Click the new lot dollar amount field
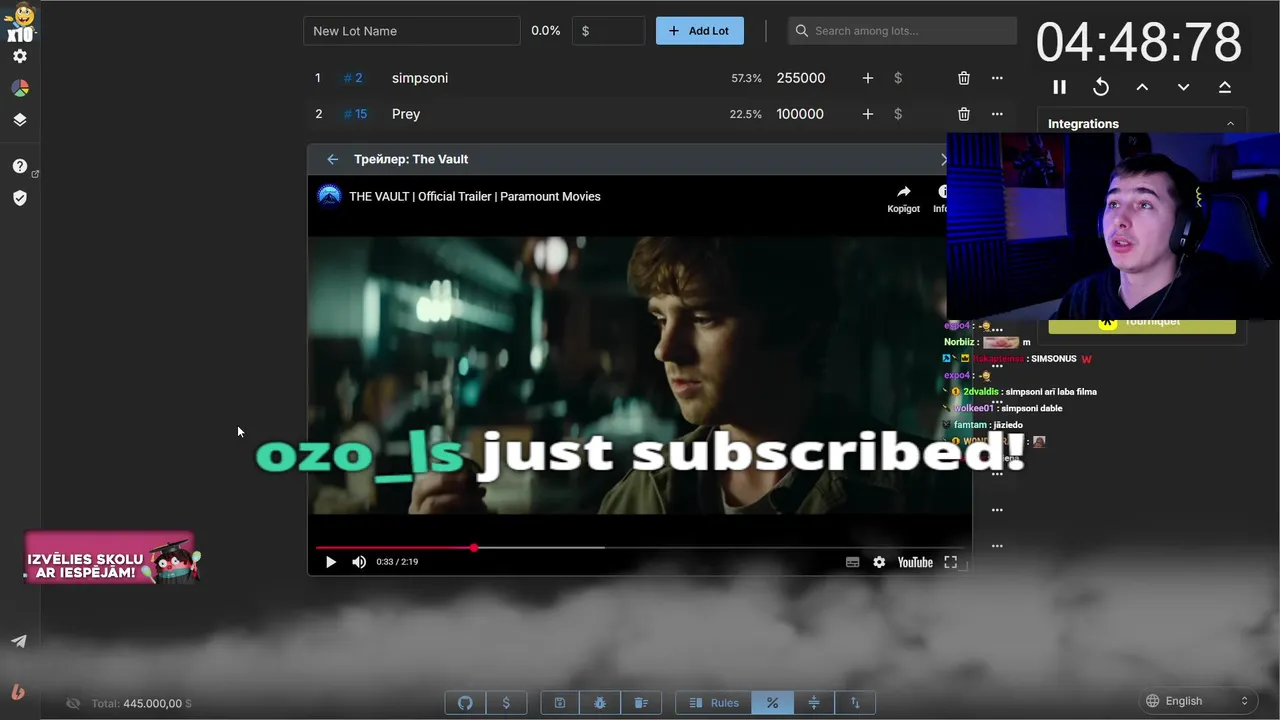The image size is (1280, 720). pos(608,31)
